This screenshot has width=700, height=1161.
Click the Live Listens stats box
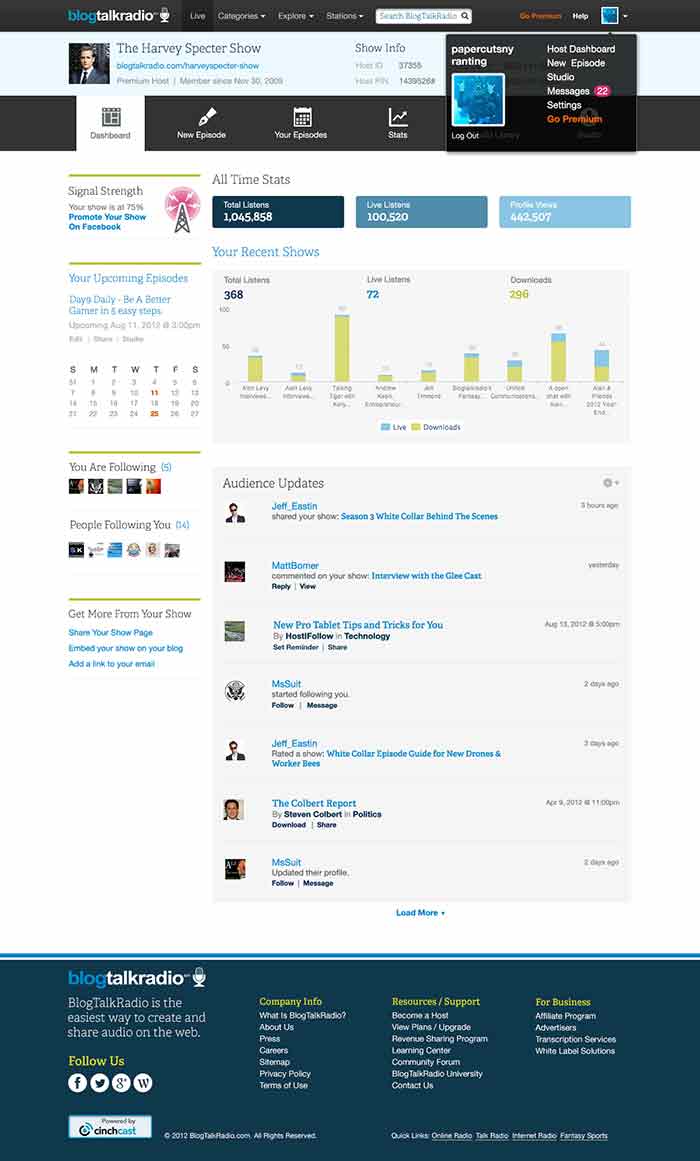pyautogui.click(x=421, y=212)
